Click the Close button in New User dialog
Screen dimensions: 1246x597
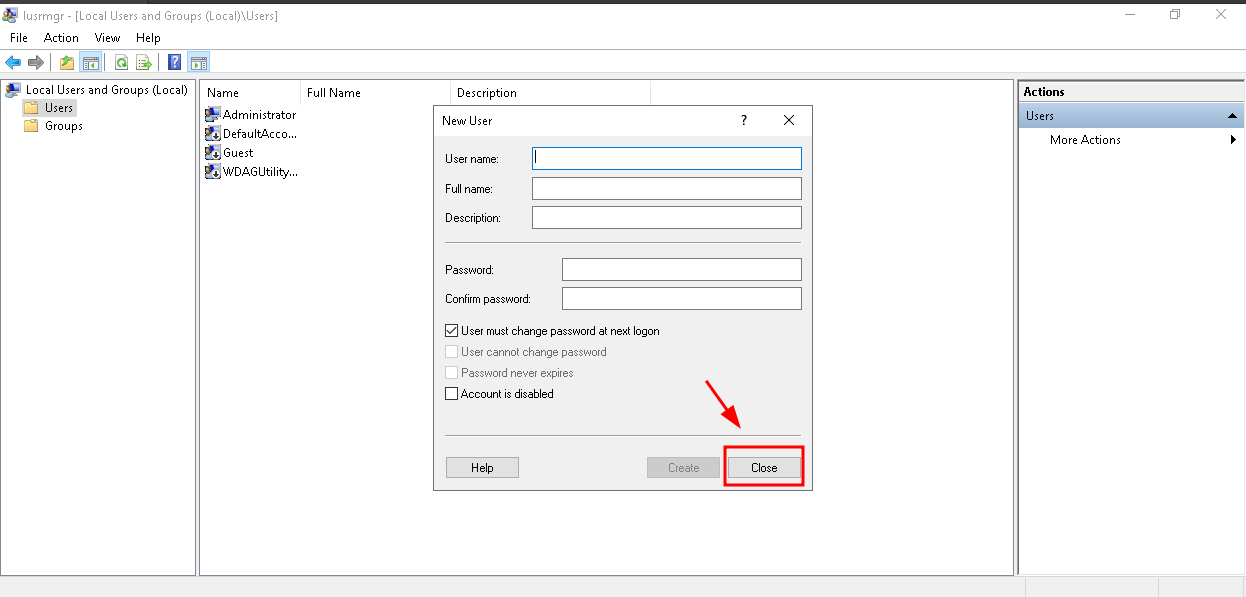(x=764, y=467)
